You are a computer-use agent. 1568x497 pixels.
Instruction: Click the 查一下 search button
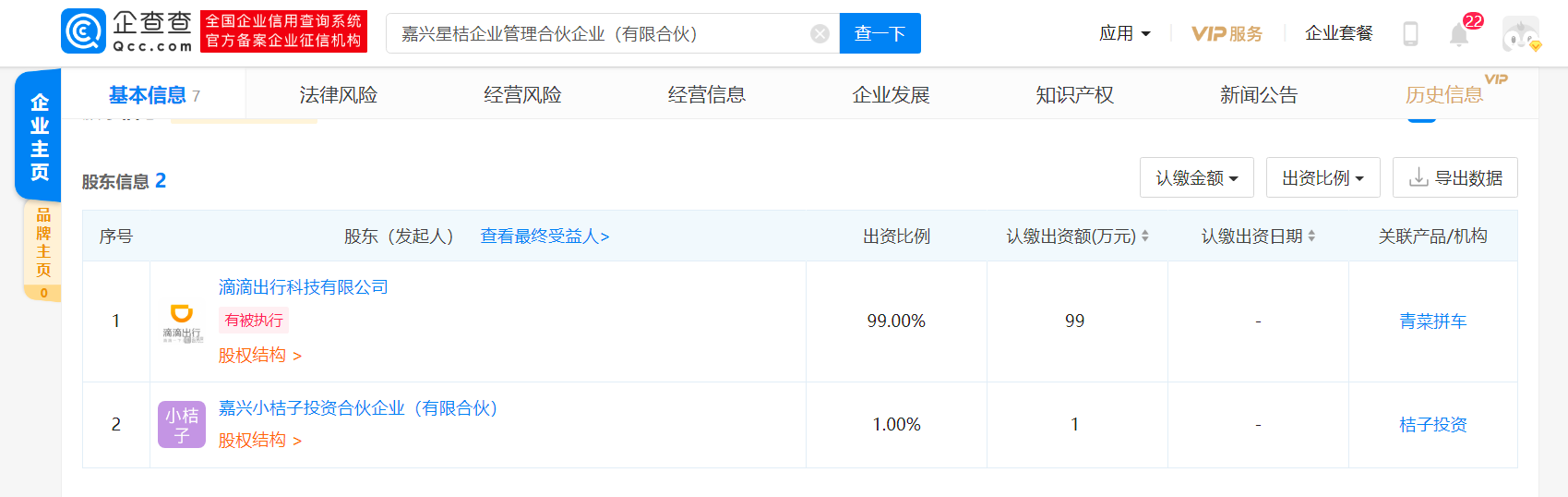click(880, 34)
